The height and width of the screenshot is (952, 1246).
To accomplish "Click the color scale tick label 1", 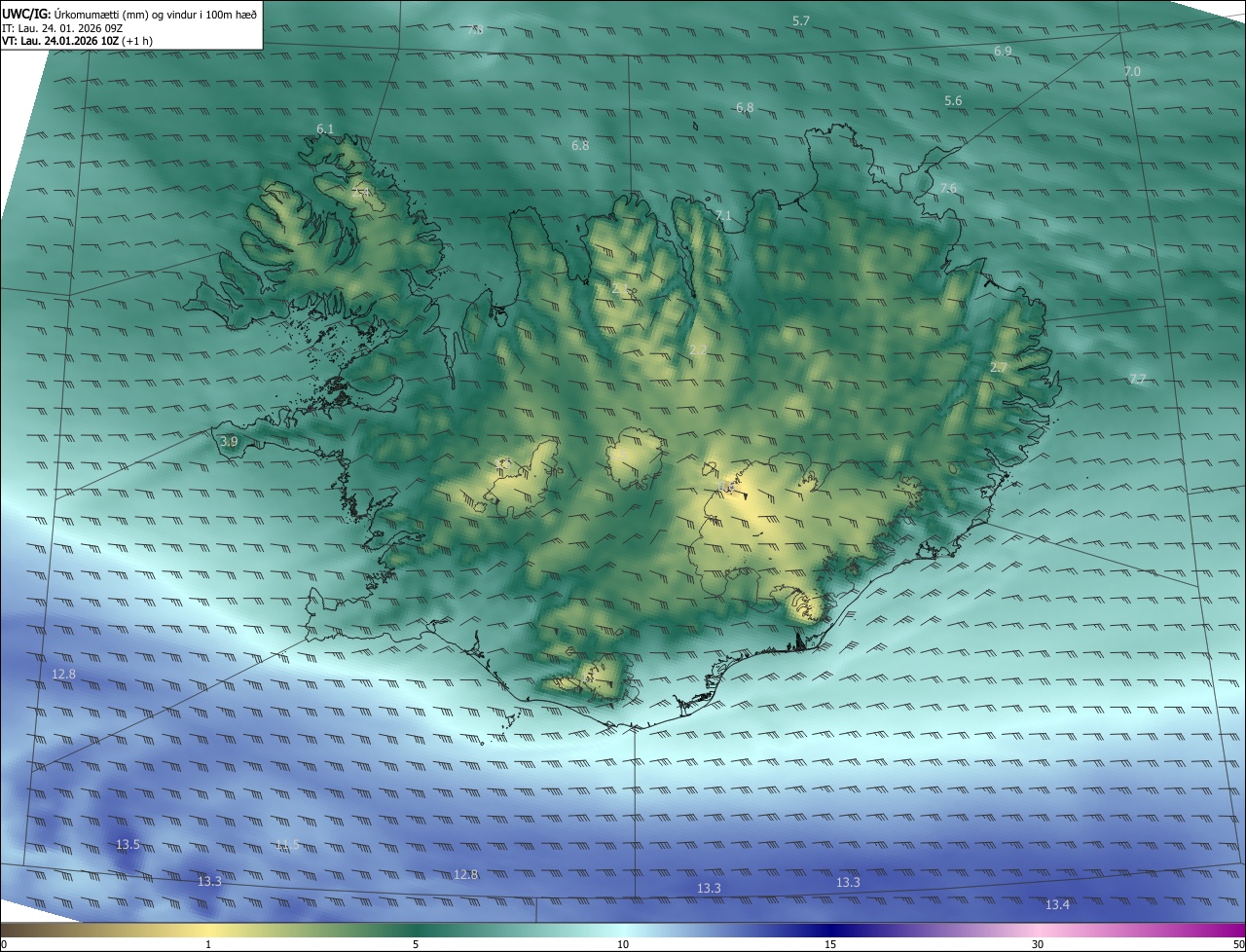I will tap(208, 944).
